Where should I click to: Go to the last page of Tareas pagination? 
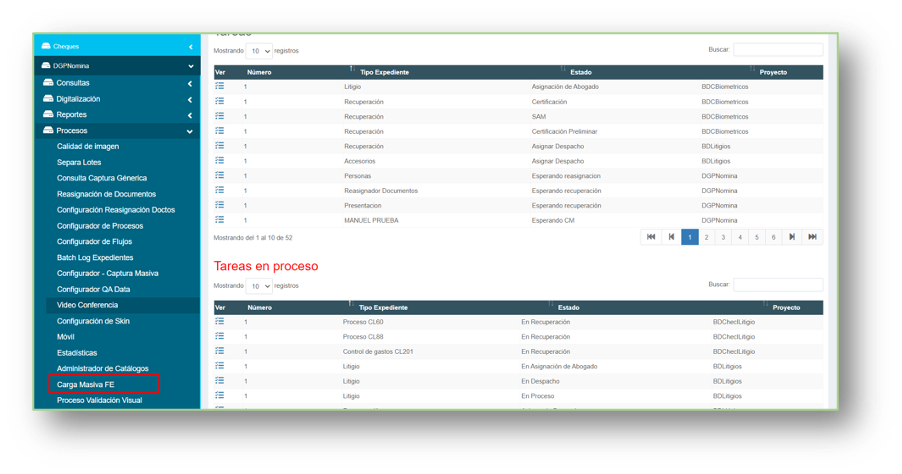(x=812, y=237)
